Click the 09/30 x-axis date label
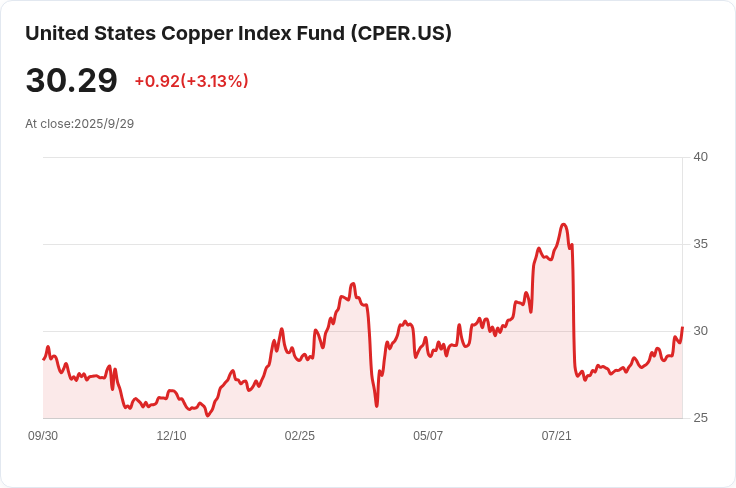The image size is (736, 488). (x=43, y=436)
